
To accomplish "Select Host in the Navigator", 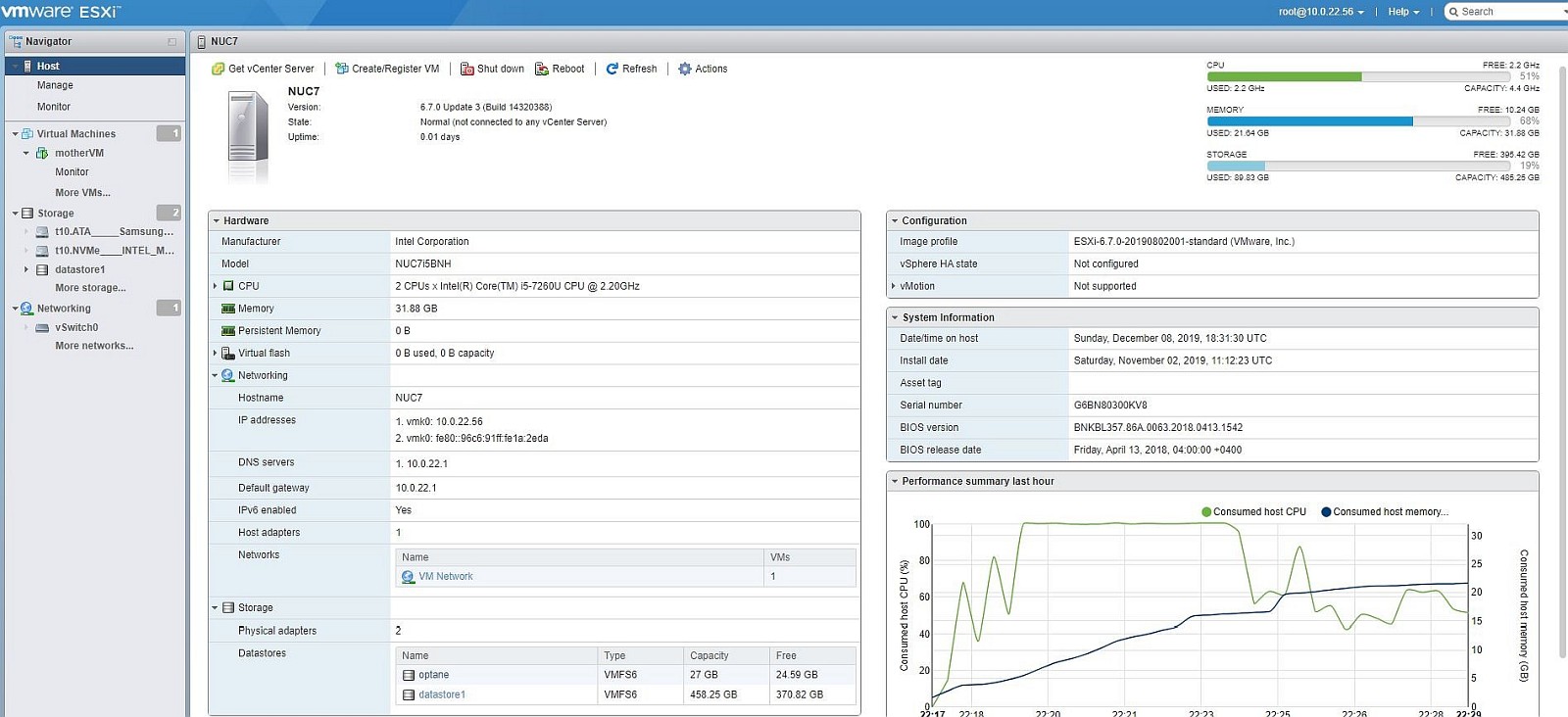I will [x=95, y=66].
